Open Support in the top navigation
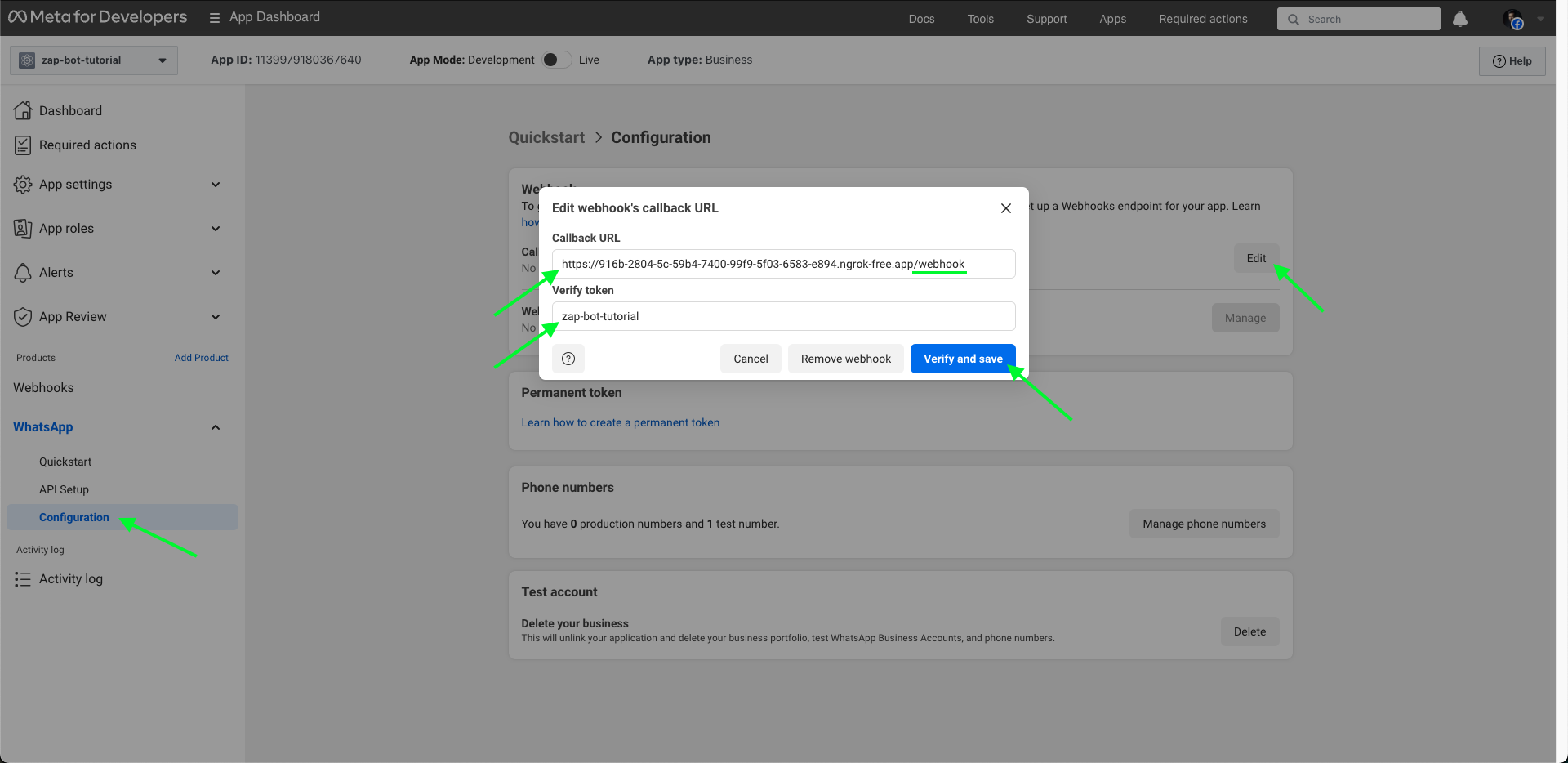 [x=1046, y=19]
